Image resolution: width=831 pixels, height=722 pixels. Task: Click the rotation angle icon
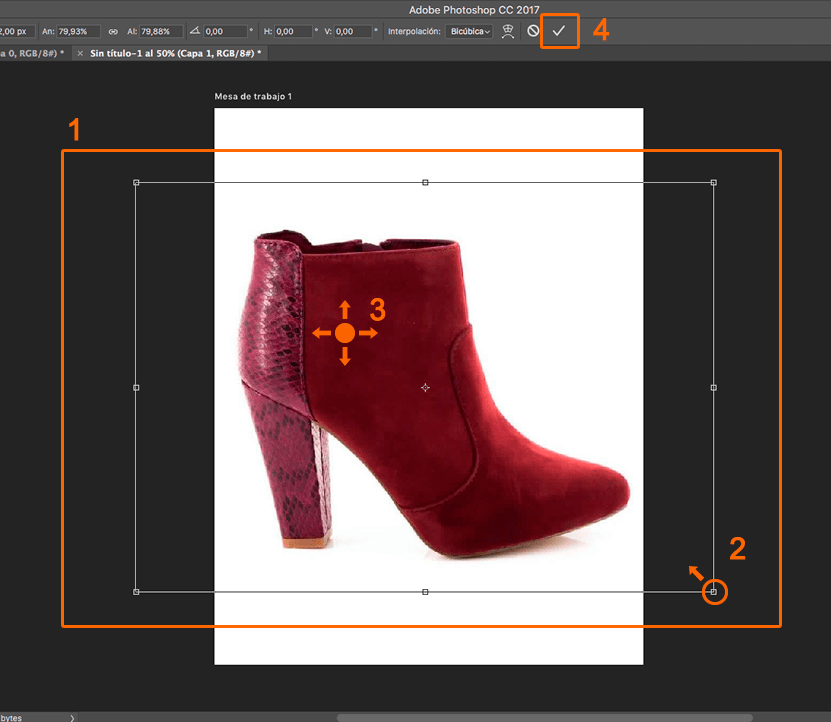tap(195, 32)
